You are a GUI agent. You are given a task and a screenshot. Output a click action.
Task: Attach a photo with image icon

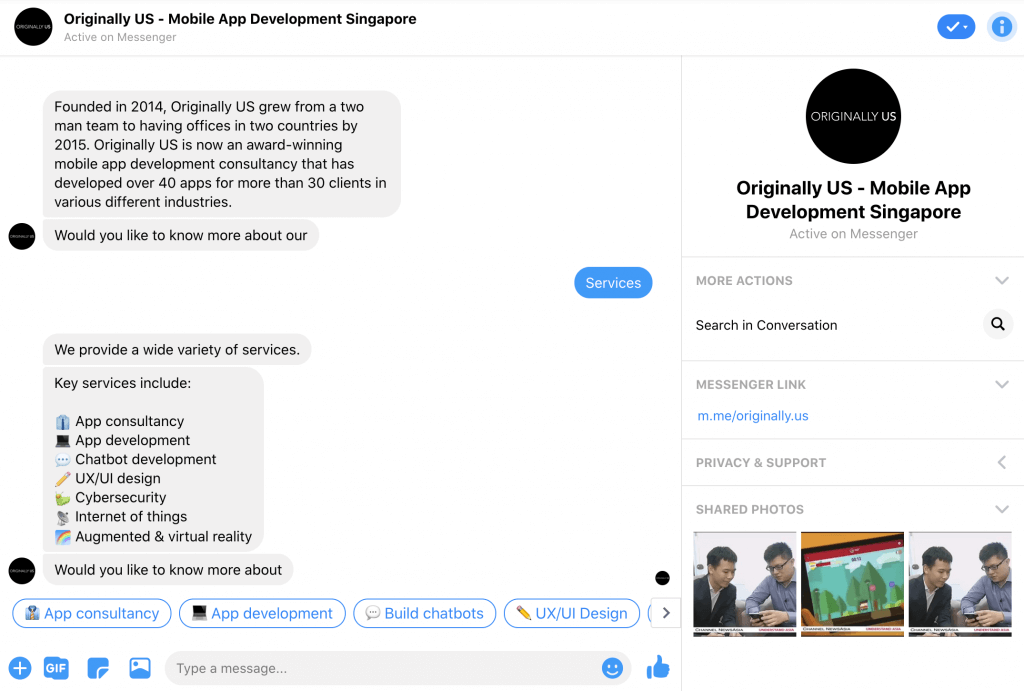coord(140,667)
